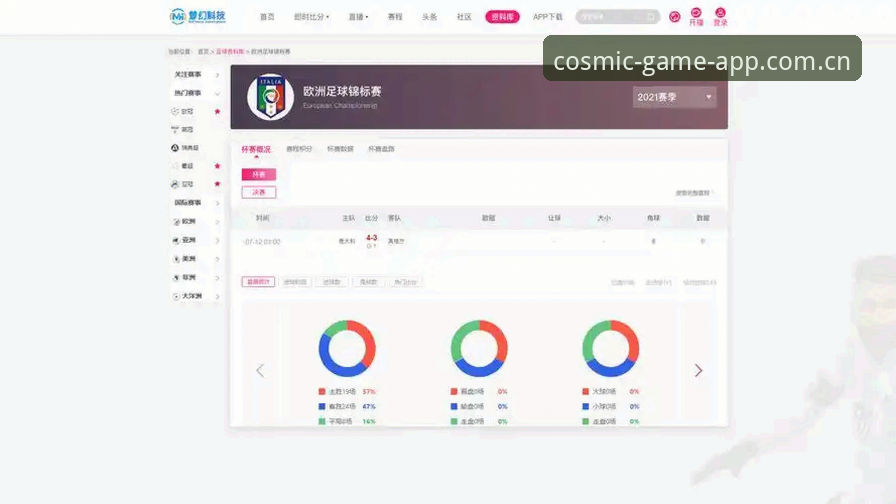The width and height of the screenshot is (896, 504).
Task: Go to 首页 in the top navigation
Action: [267, 17]
